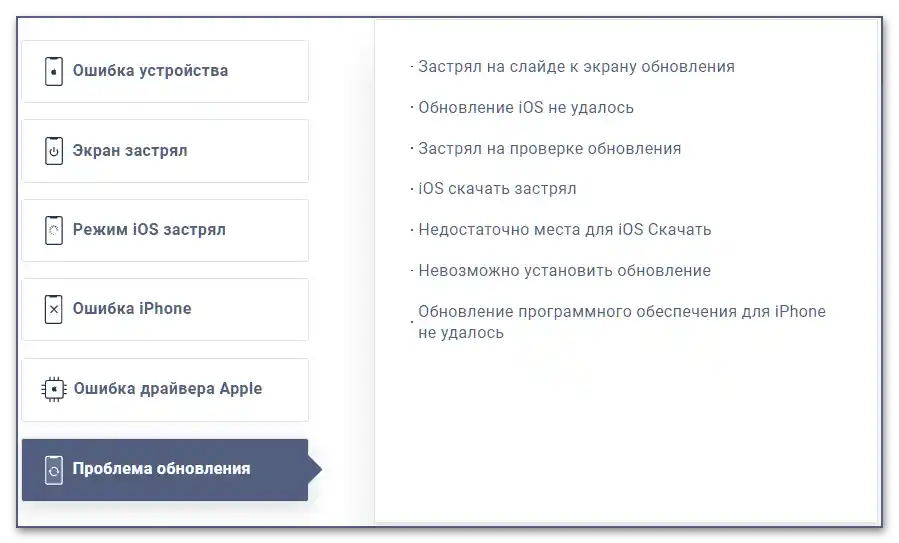This screenshot has width=899, height=543.
Task: Click the chip icon beside Ошибка драйвера Apple
Action: pos(54,389)
